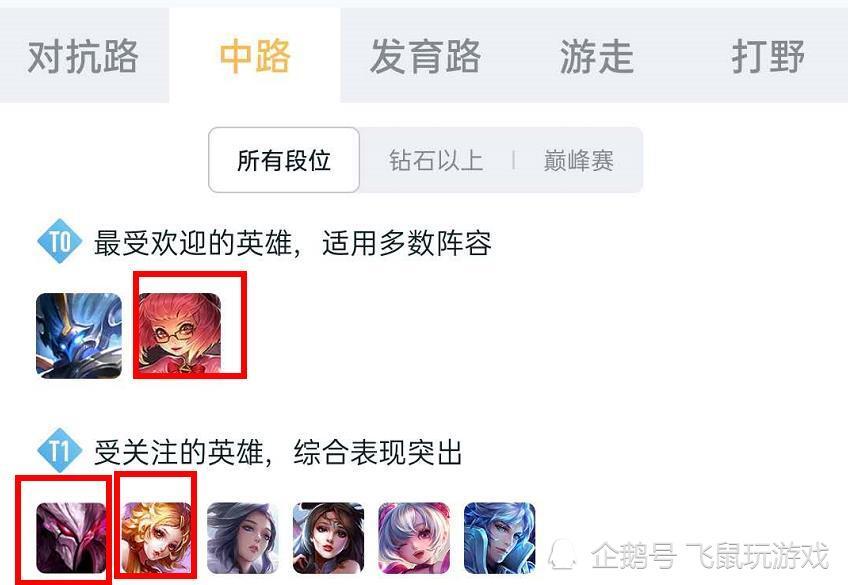Open the 发育路 tab
Screen dimensions: 848x585
[x=425, y=56]
